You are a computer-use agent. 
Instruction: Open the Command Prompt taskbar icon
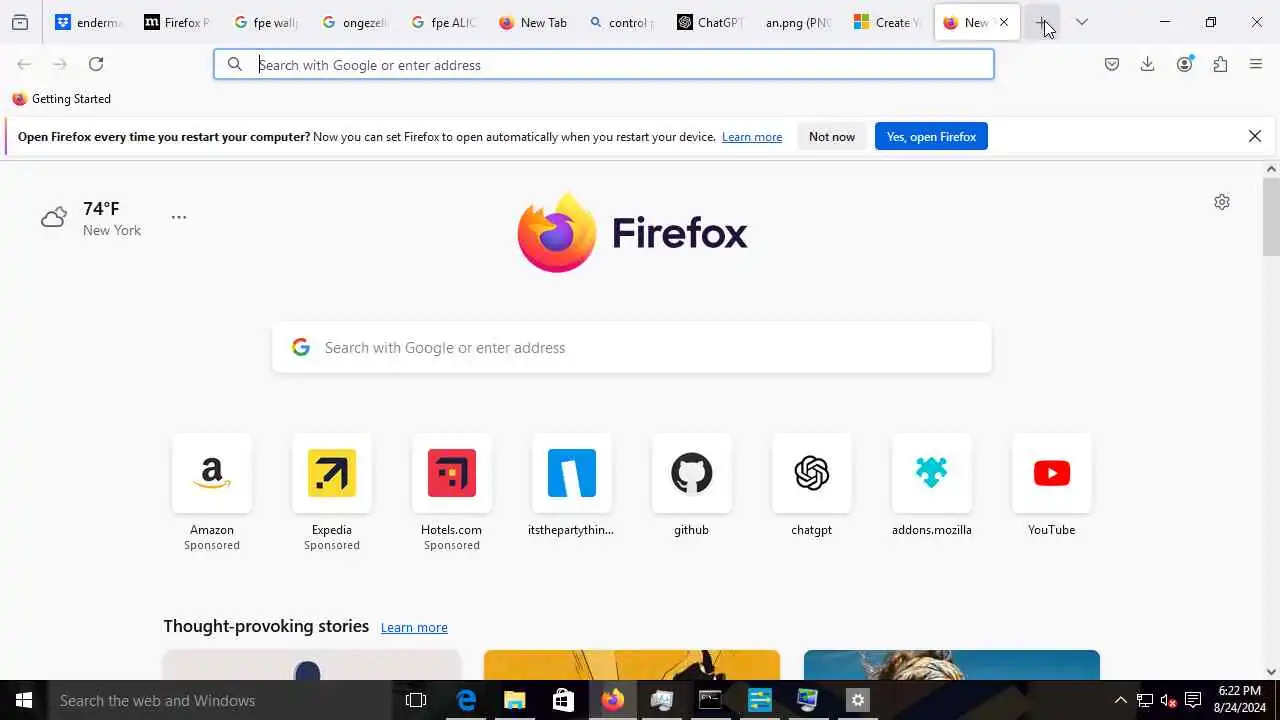(x=710, y=700)
